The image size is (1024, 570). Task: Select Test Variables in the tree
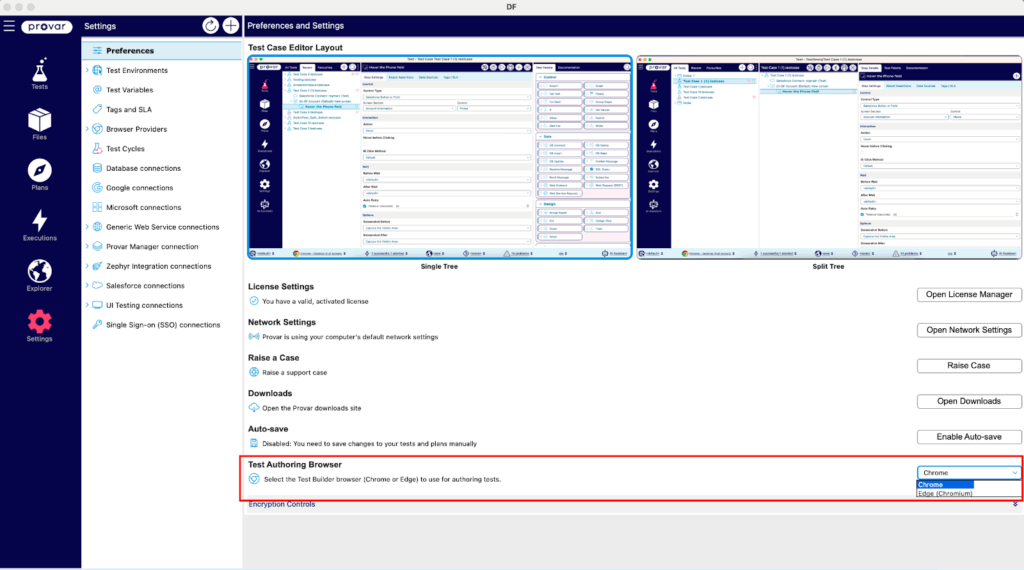(x=129, y=89)
